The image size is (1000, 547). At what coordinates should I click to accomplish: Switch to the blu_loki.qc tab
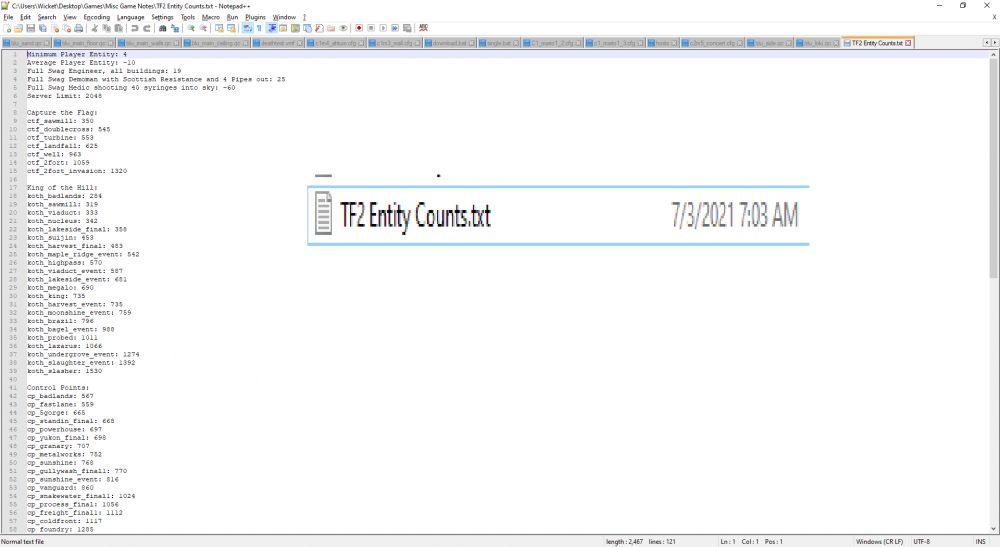818,43
